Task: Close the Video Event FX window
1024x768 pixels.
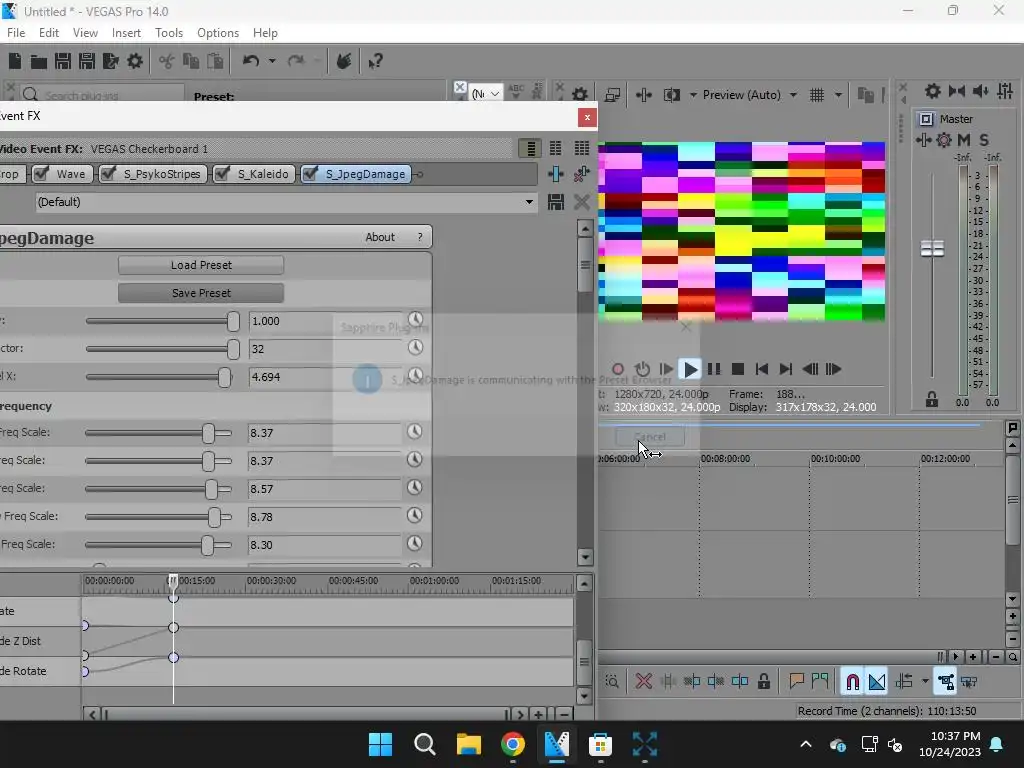Action: click(x=587, y=117)
